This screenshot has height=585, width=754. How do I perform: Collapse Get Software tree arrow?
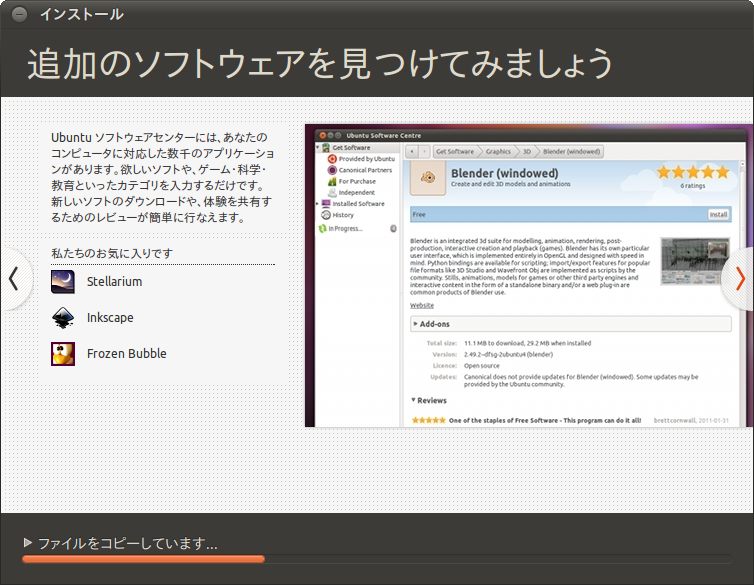pos(317,147)
